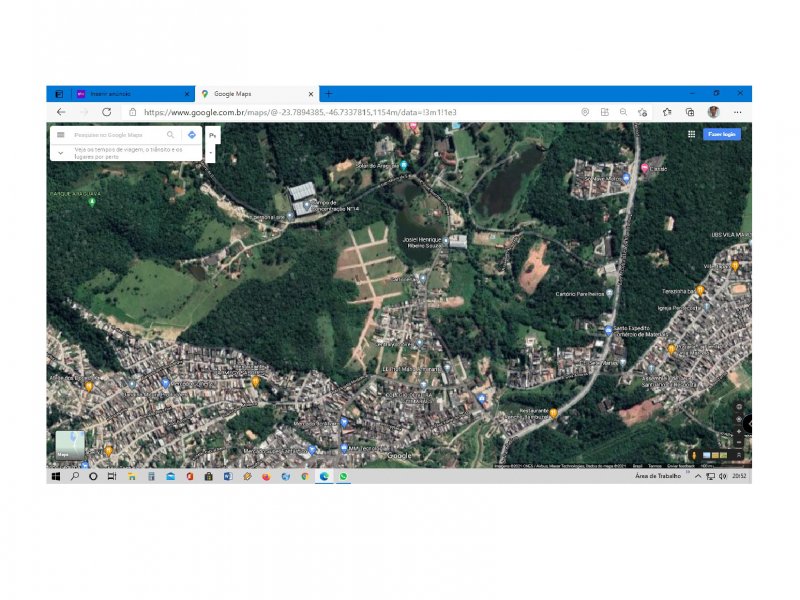Viewport: 800px width, 600px height.
Task: Click the Santo Expedito Depósito de Materiais marker
Action: 608,330
